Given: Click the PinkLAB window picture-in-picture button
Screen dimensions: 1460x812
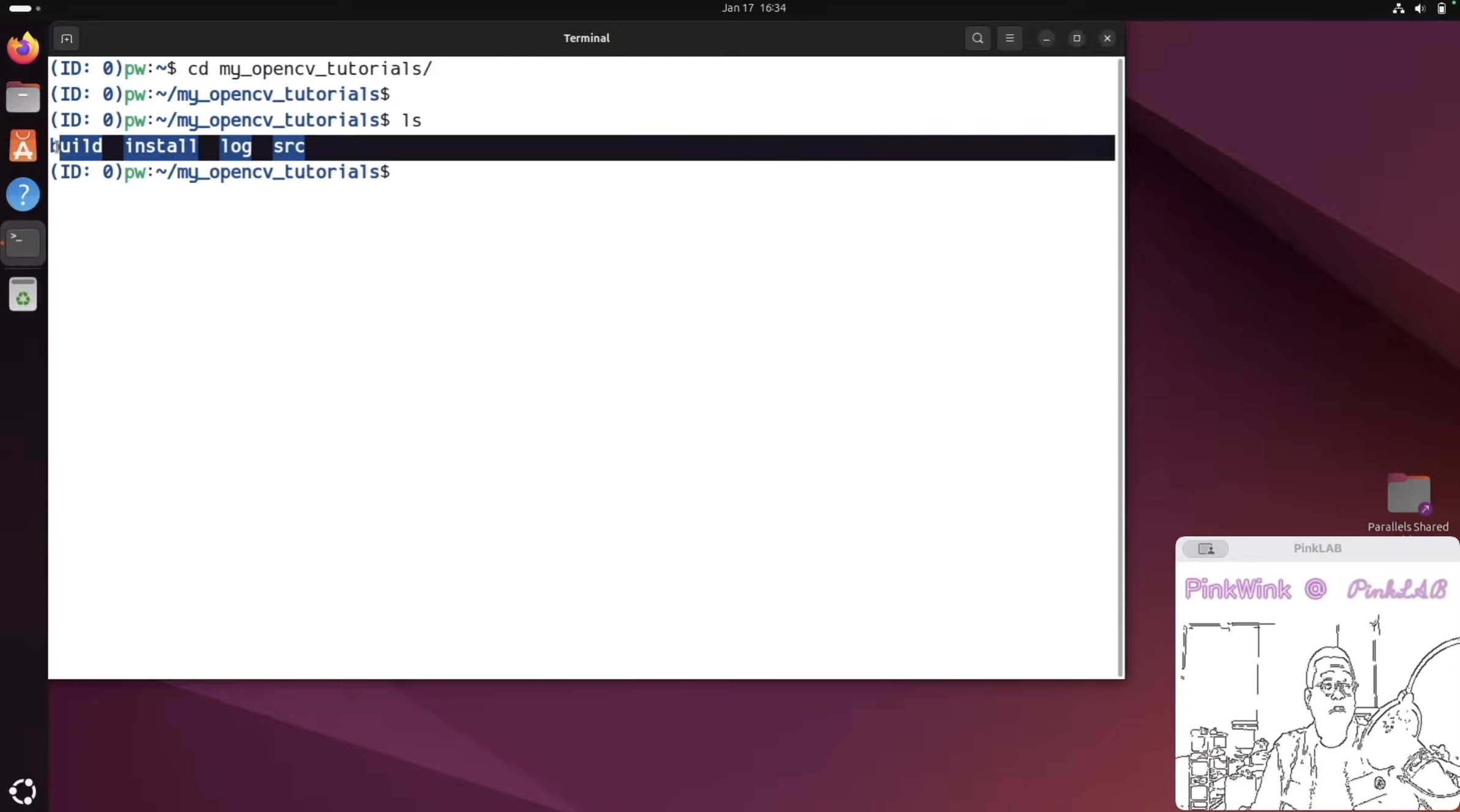Looking at the screenshot, I should (1206, 548).
